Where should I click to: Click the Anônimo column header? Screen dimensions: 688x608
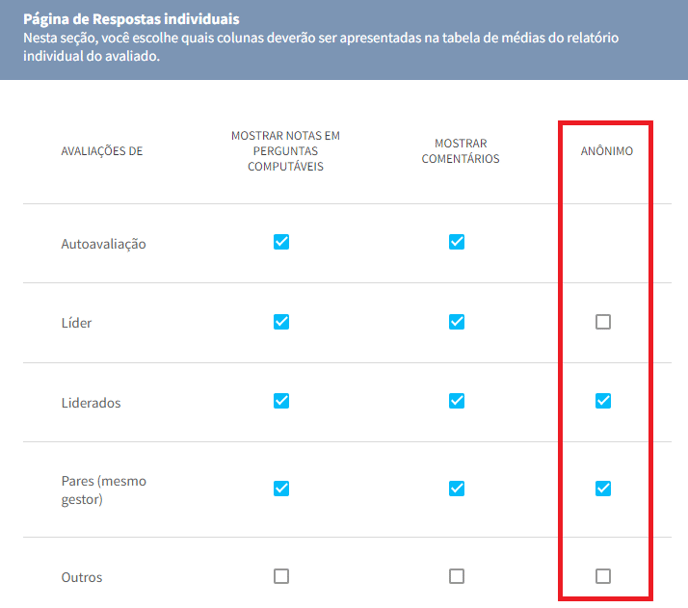[x=607, y=151]
